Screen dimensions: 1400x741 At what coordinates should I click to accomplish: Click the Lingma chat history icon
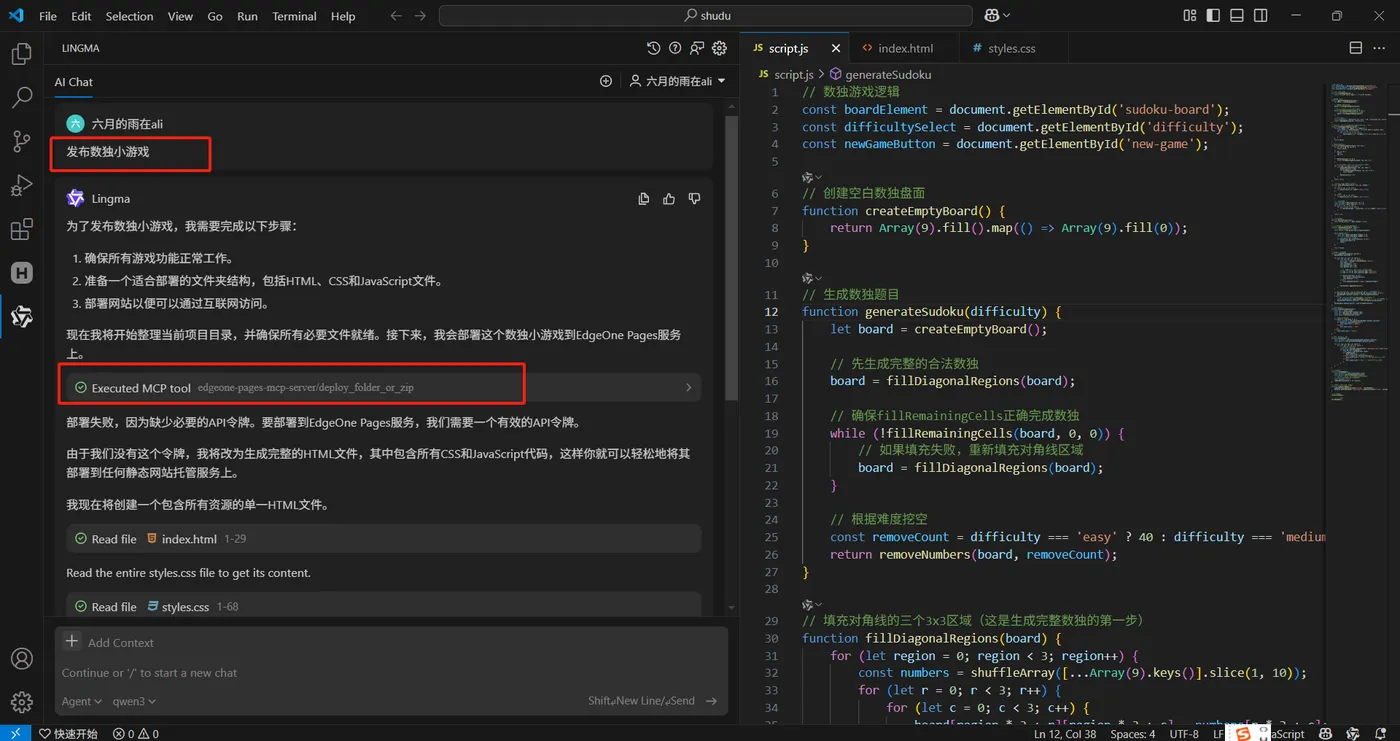click(653, 48)
